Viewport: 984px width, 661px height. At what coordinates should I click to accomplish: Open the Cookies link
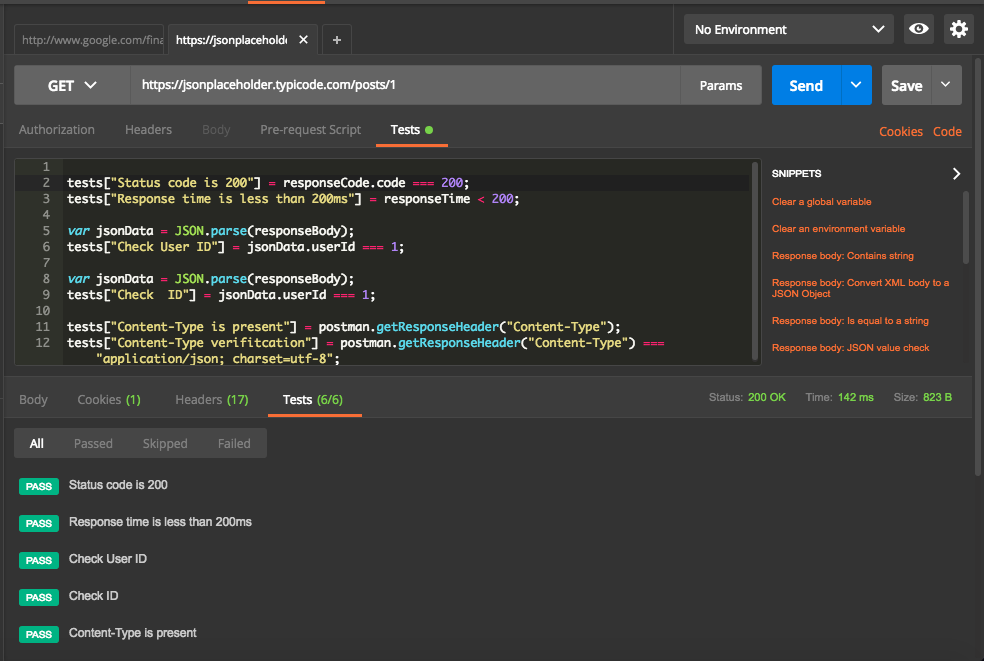pyautogui.click(x=901, y=132)
